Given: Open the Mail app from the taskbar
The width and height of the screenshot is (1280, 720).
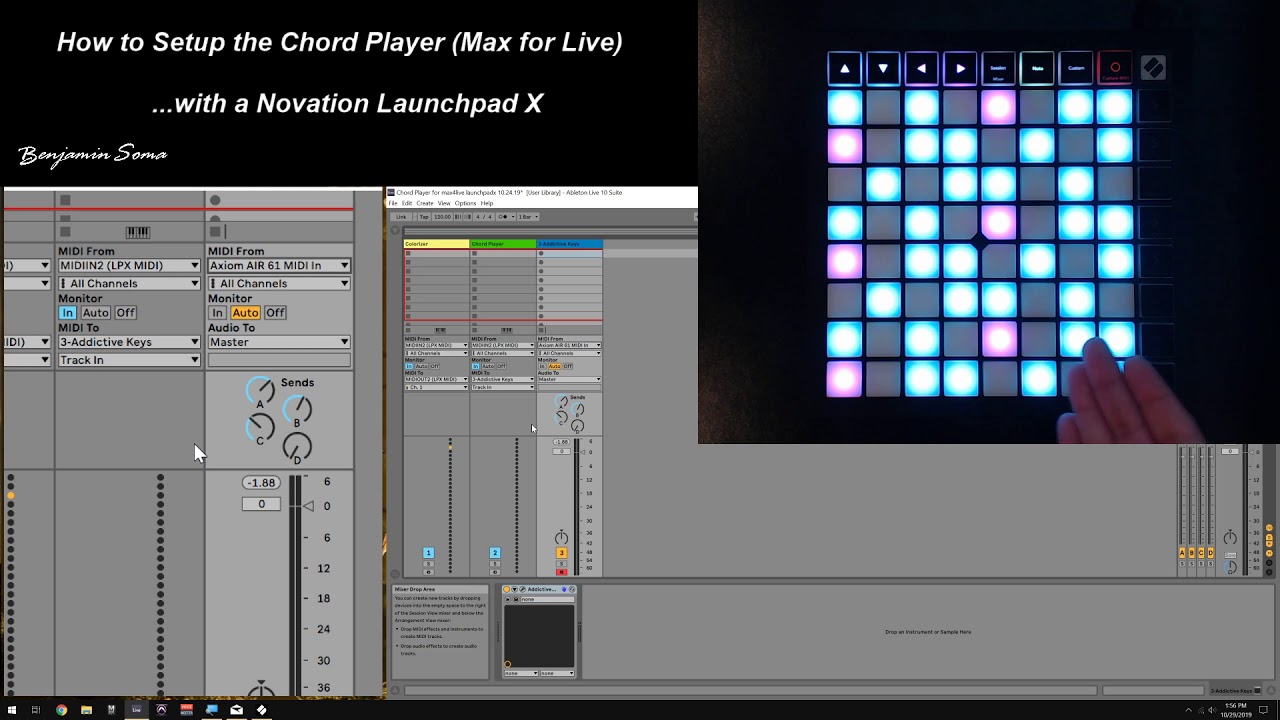Looking at the screenshot, I should pos(236,710).
